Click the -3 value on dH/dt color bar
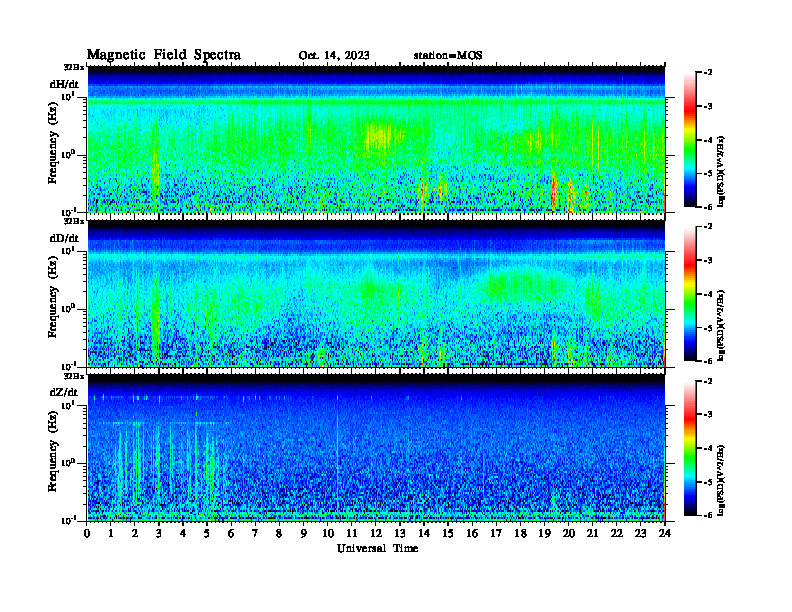The image size is (792, 612). point(708,106)
